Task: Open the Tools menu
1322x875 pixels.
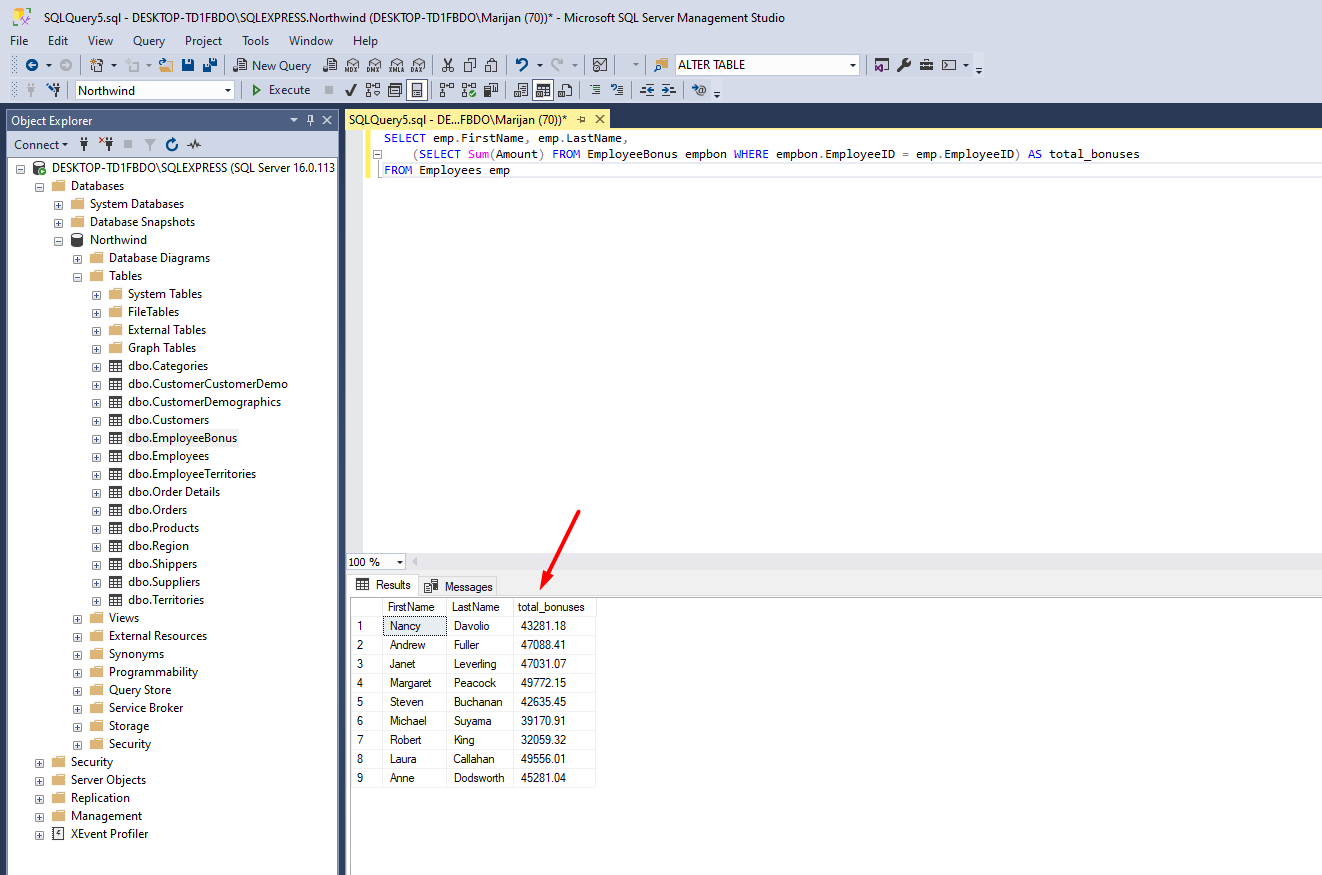Action: tap(255, 41)
